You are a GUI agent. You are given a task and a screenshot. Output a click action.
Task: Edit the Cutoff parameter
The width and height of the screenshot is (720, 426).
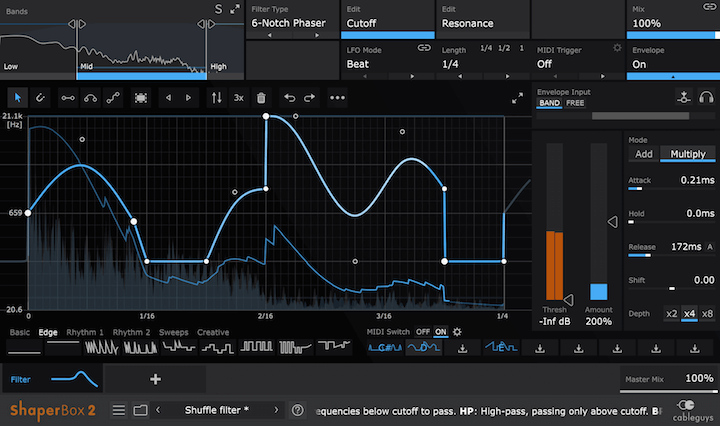pos(388,19)
